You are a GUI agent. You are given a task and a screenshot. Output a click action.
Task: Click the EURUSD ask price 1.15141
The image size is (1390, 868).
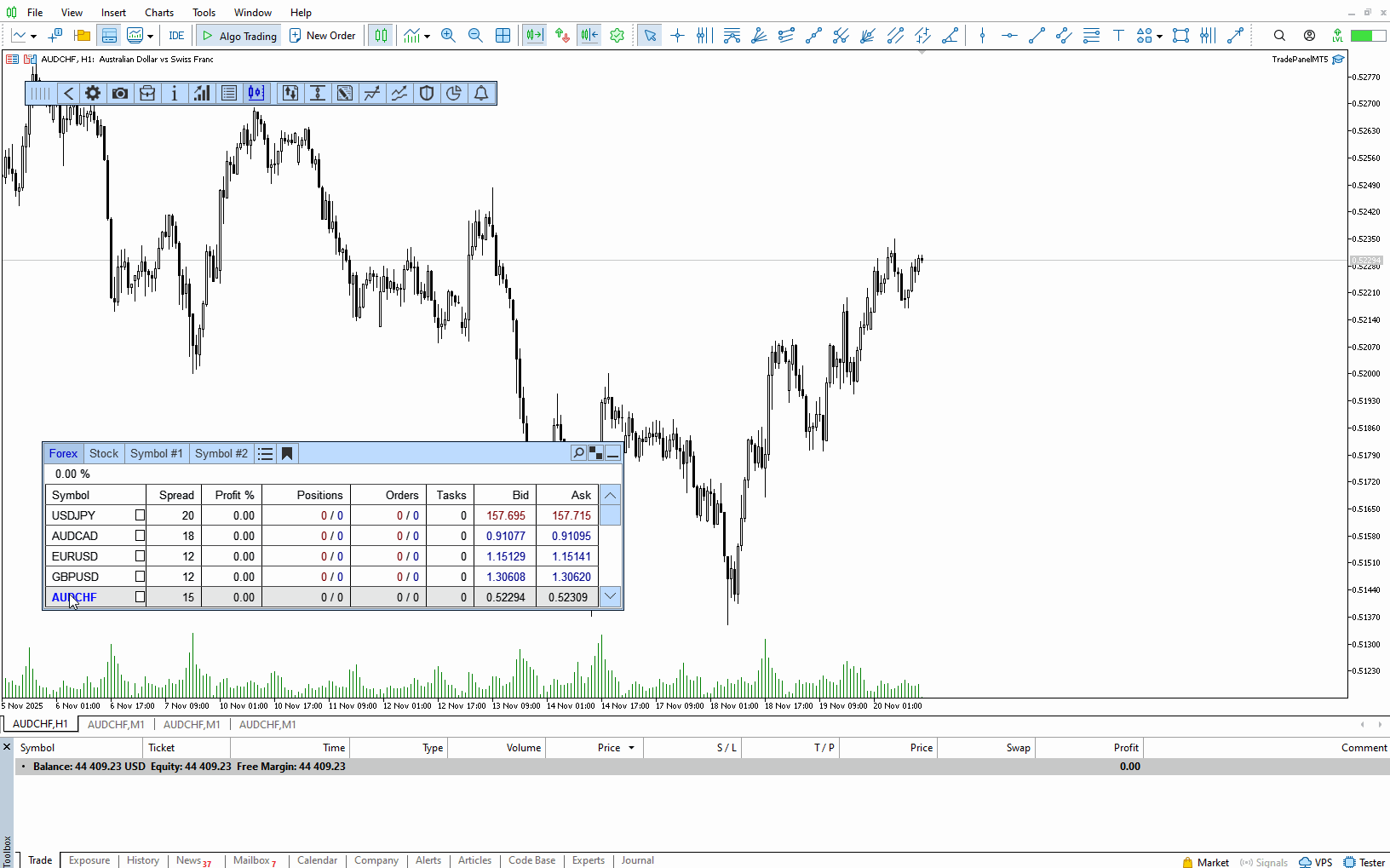coord(572,556)
